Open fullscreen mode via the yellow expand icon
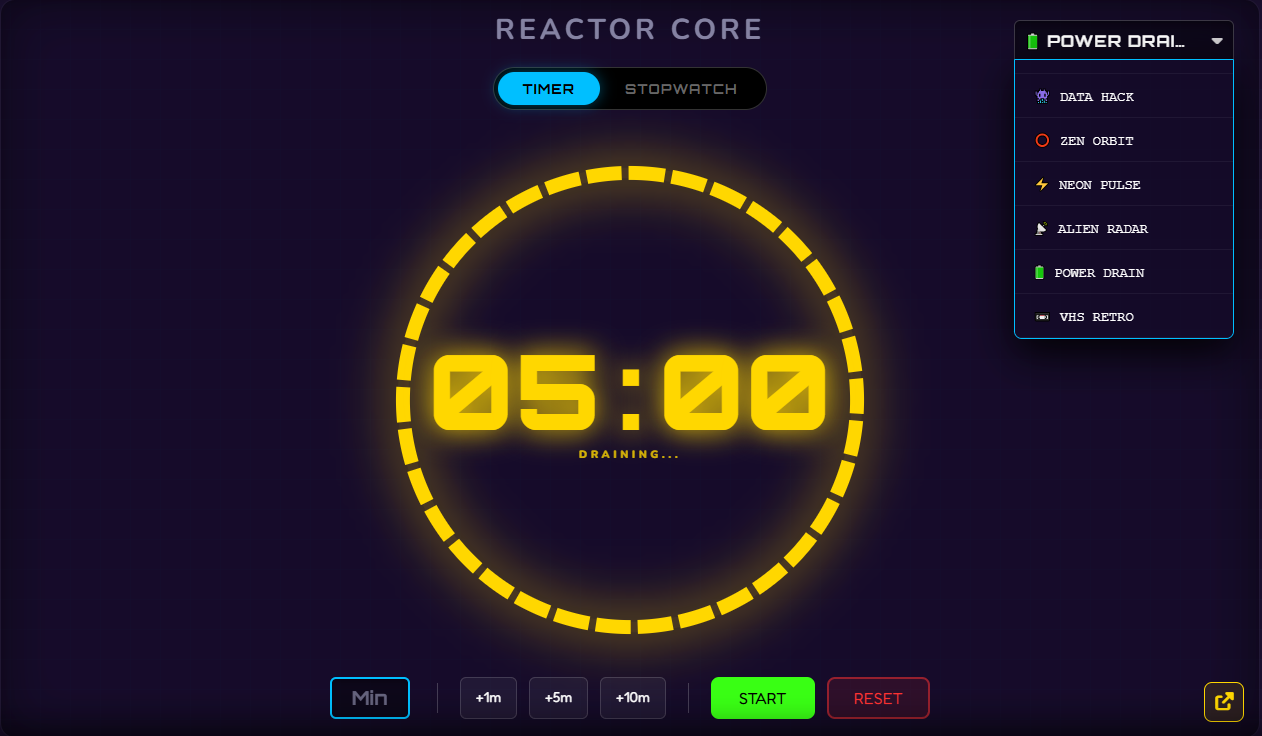This screenshot has height=736, width=1262. [1223, 701]
